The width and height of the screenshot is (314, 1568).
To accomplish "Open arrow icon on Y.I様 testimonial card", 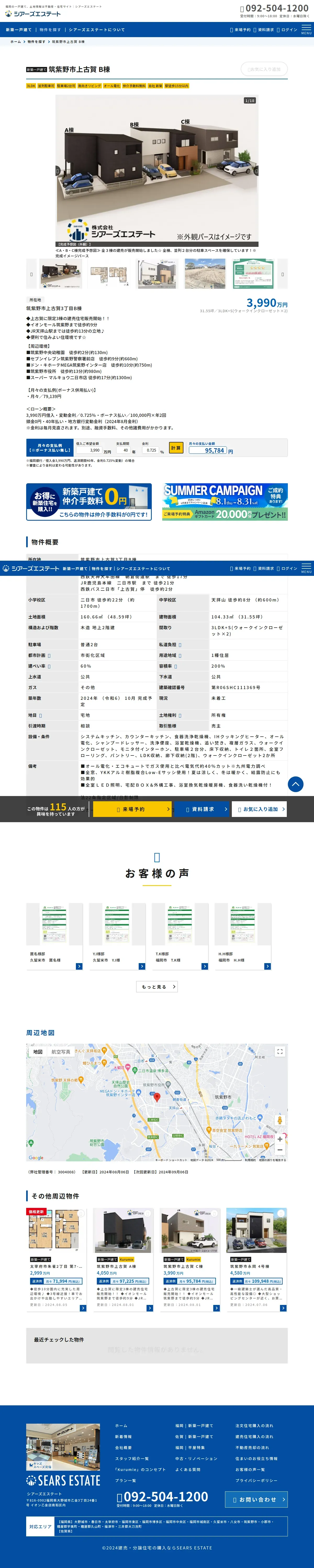I will (142, 966).
